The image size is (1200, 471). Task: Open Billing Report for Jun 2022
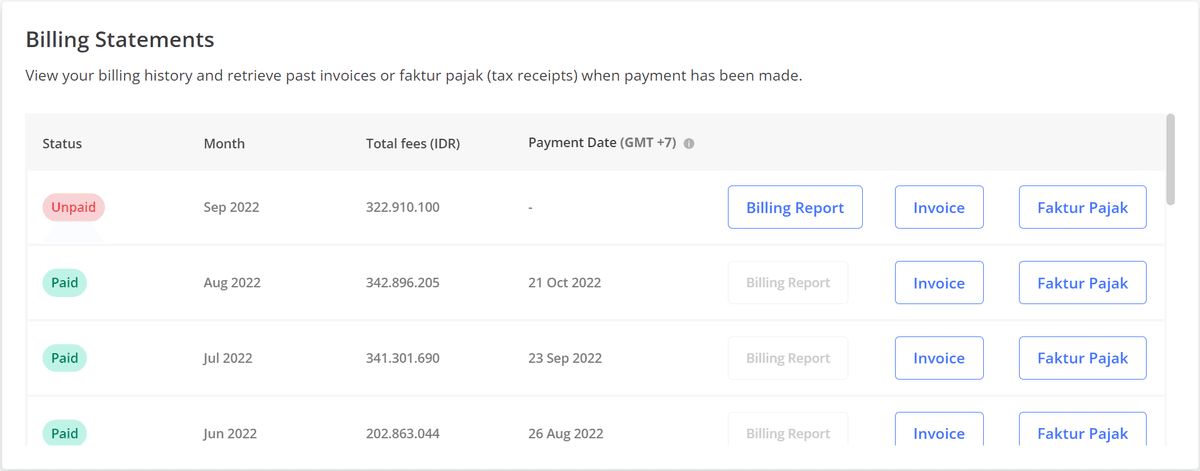coord(788,432)
